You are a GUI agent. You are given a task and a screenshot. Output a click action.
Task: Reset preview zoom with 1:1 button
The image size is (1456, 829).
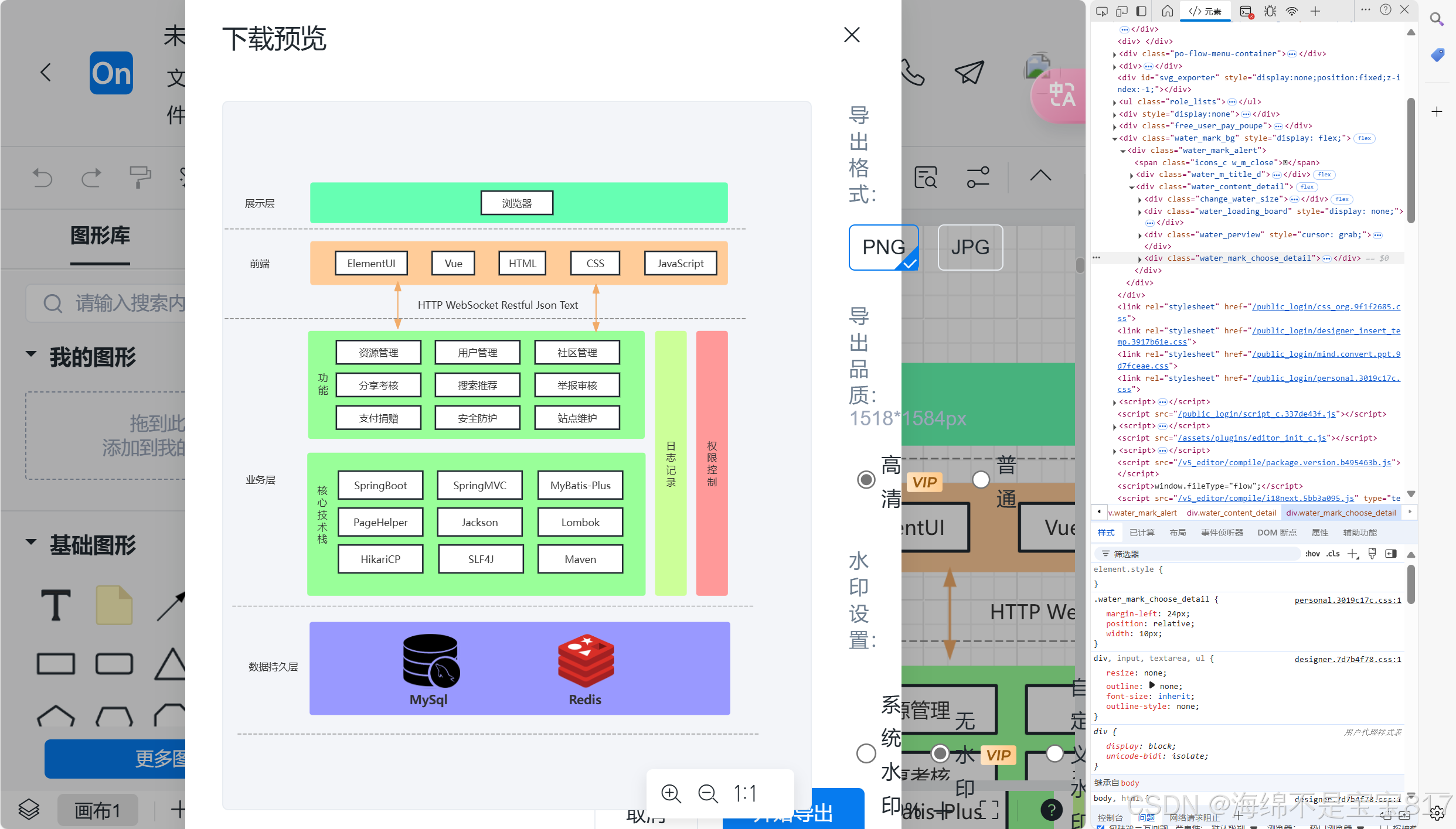(746, 794)
